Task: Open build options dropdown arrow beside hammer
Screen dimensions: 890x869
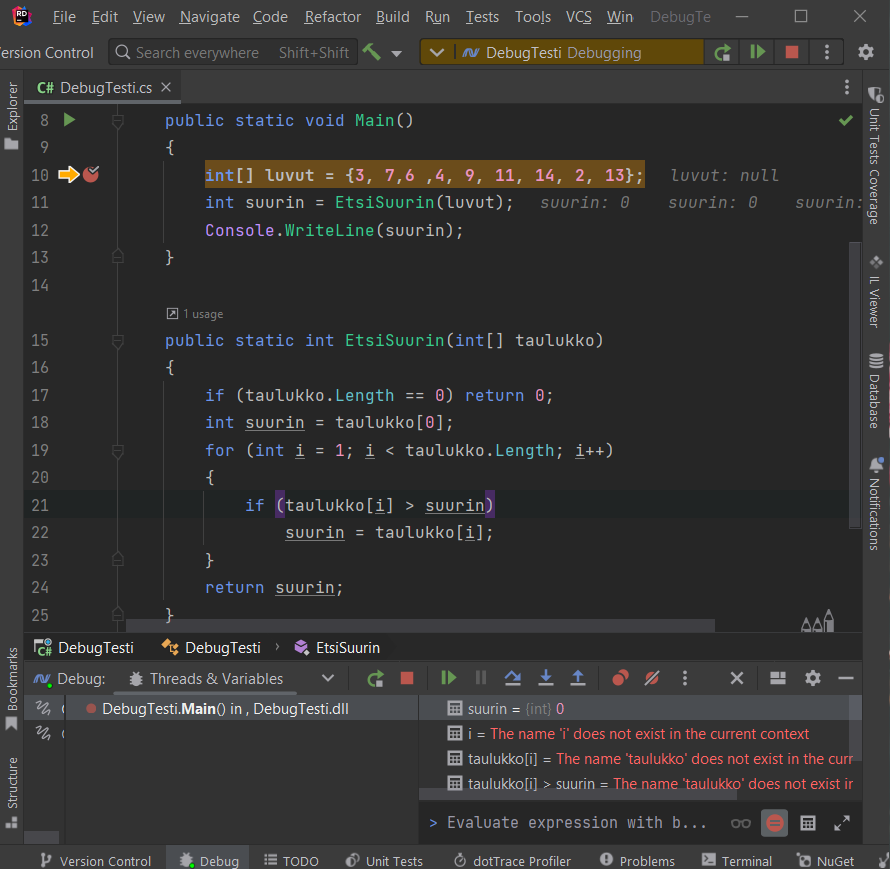Action: point(397,53)
